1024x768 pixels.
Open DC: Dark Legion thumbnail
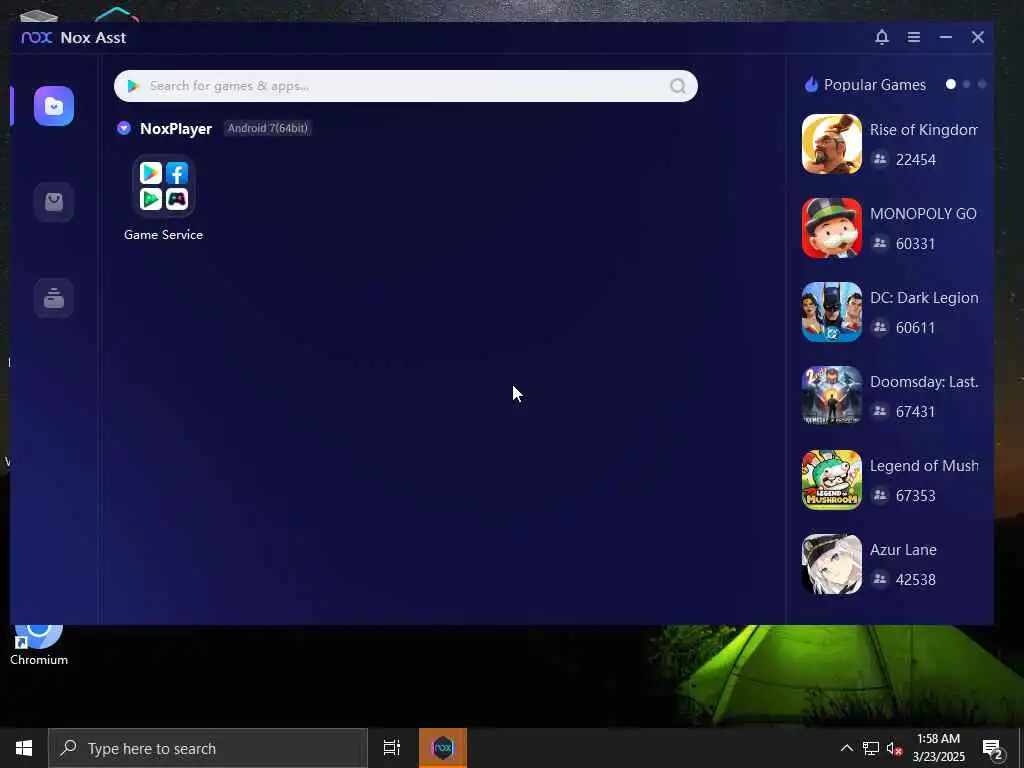click(x=832, y=312)
